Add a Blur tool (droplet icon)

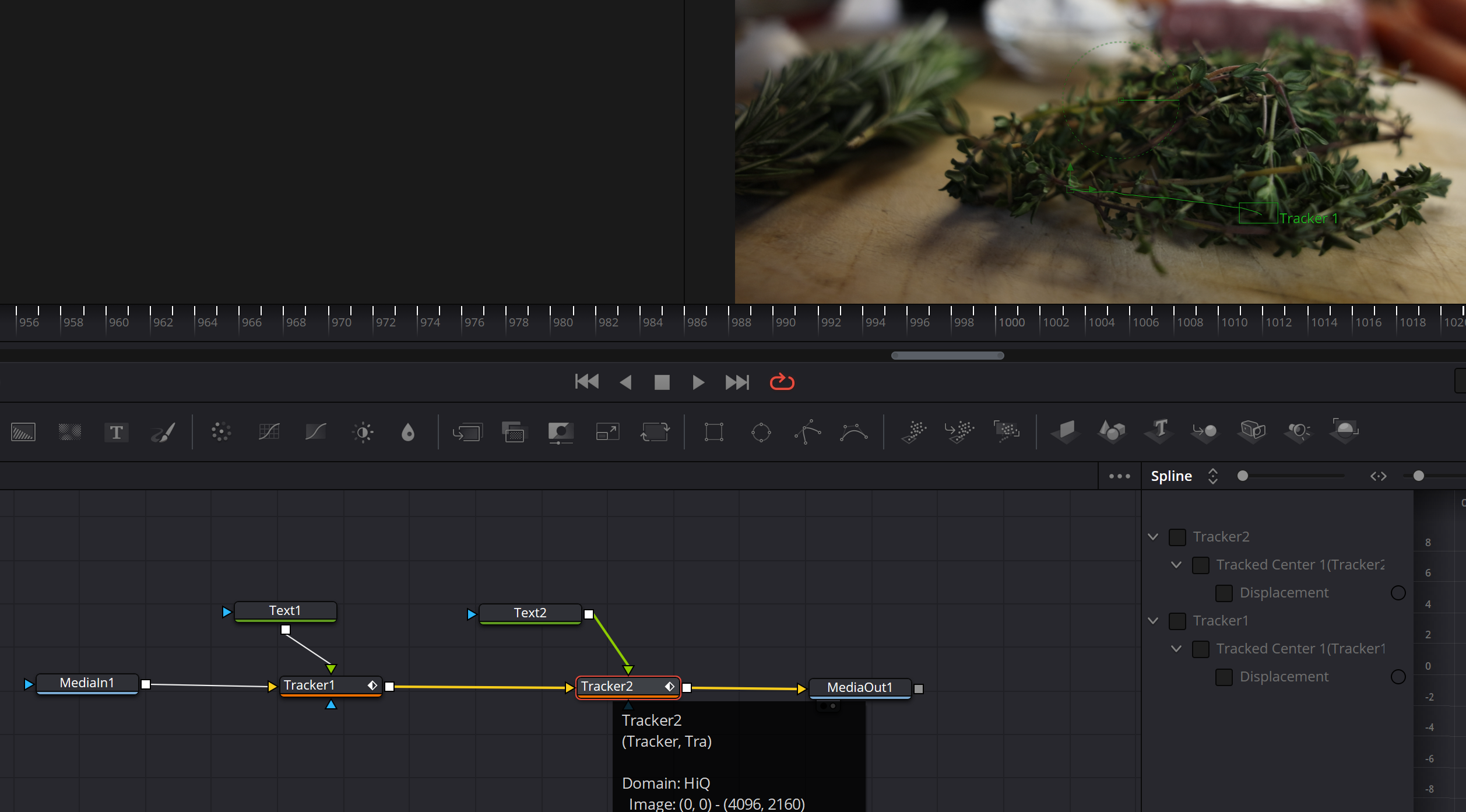point(408,432)
